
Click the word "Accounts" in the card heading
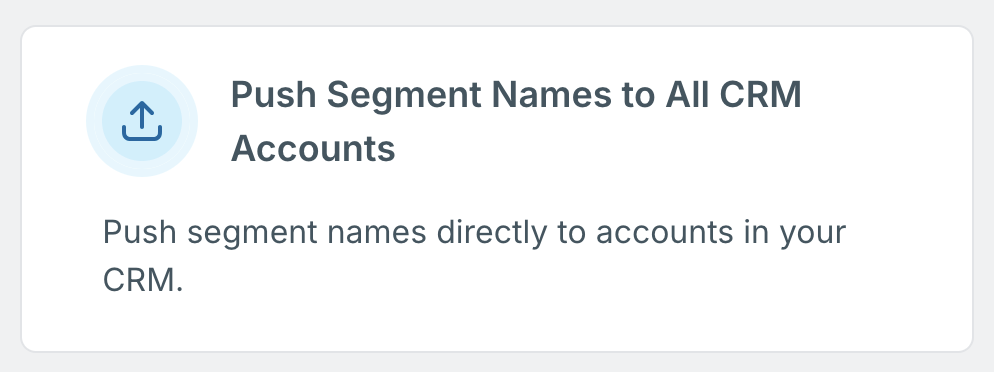(x=313, y=149)
